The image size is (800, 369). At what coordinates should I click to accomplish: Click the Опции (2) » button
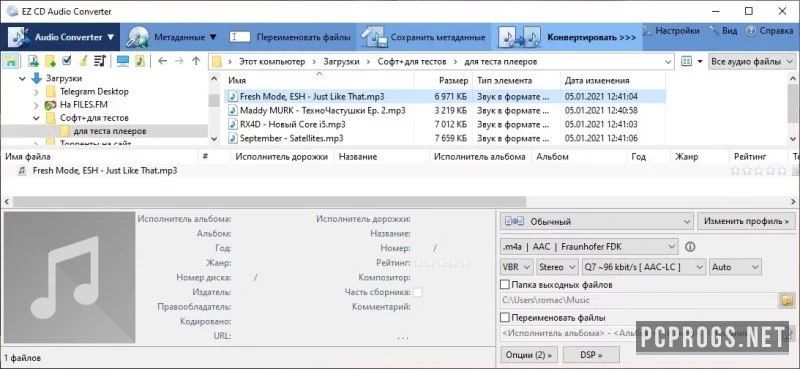coord(529,355)
